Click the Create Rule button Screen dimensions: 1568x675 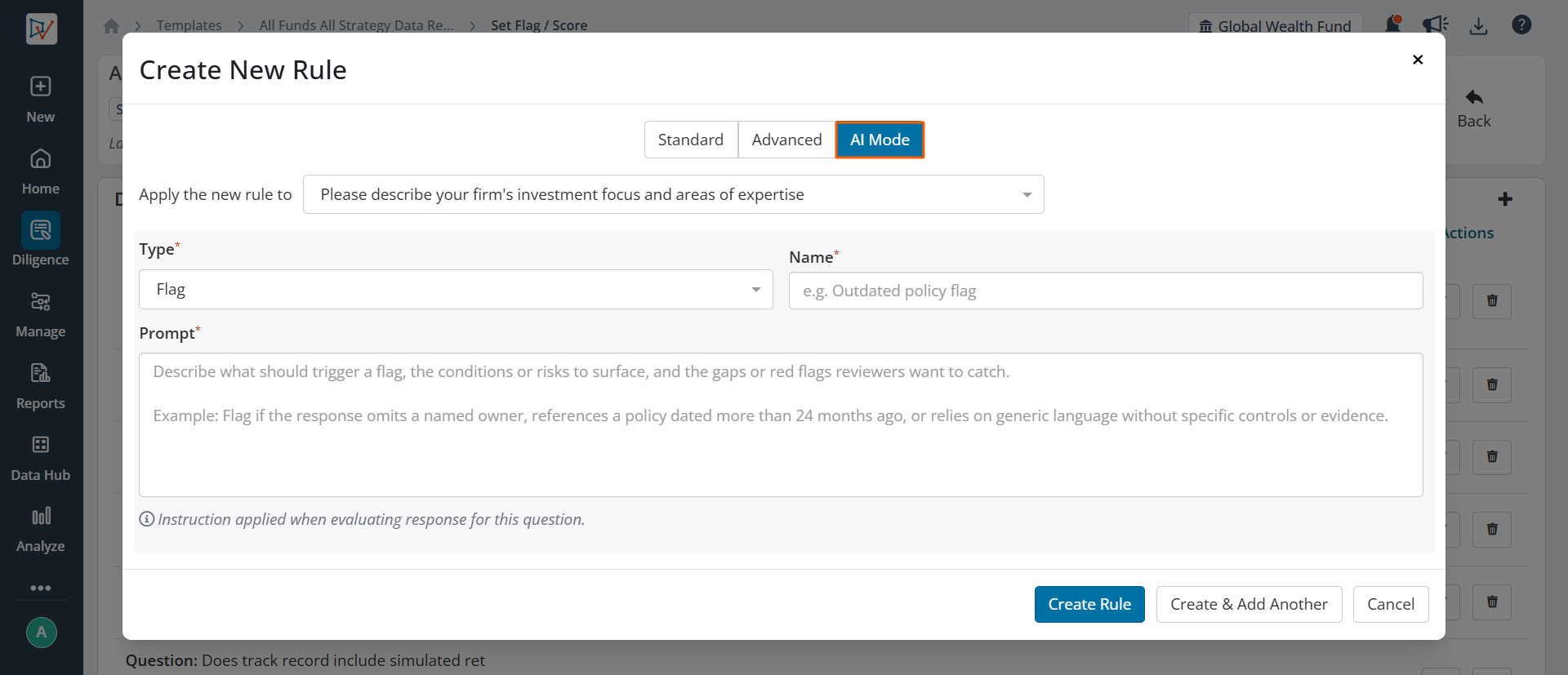click(1089, 604)
